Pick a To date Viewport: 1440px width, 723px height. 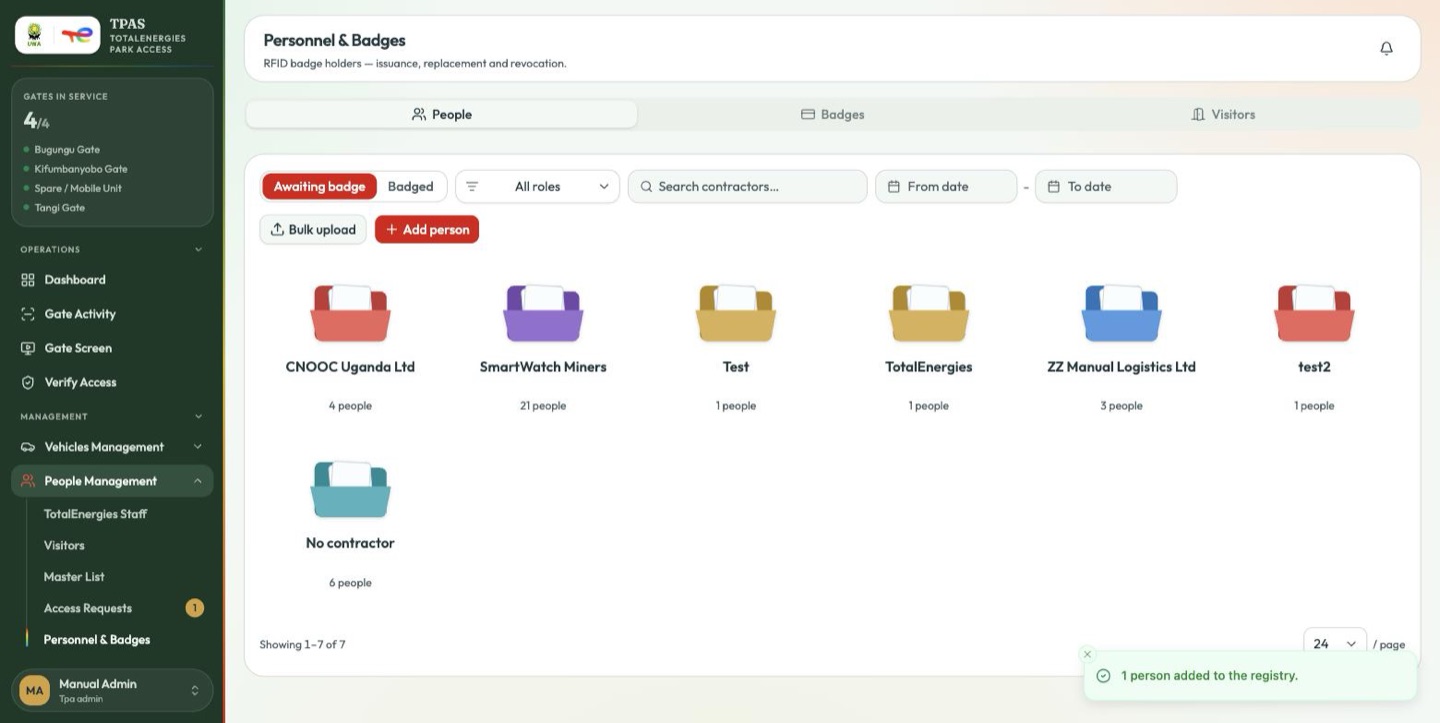point(1106,186)
